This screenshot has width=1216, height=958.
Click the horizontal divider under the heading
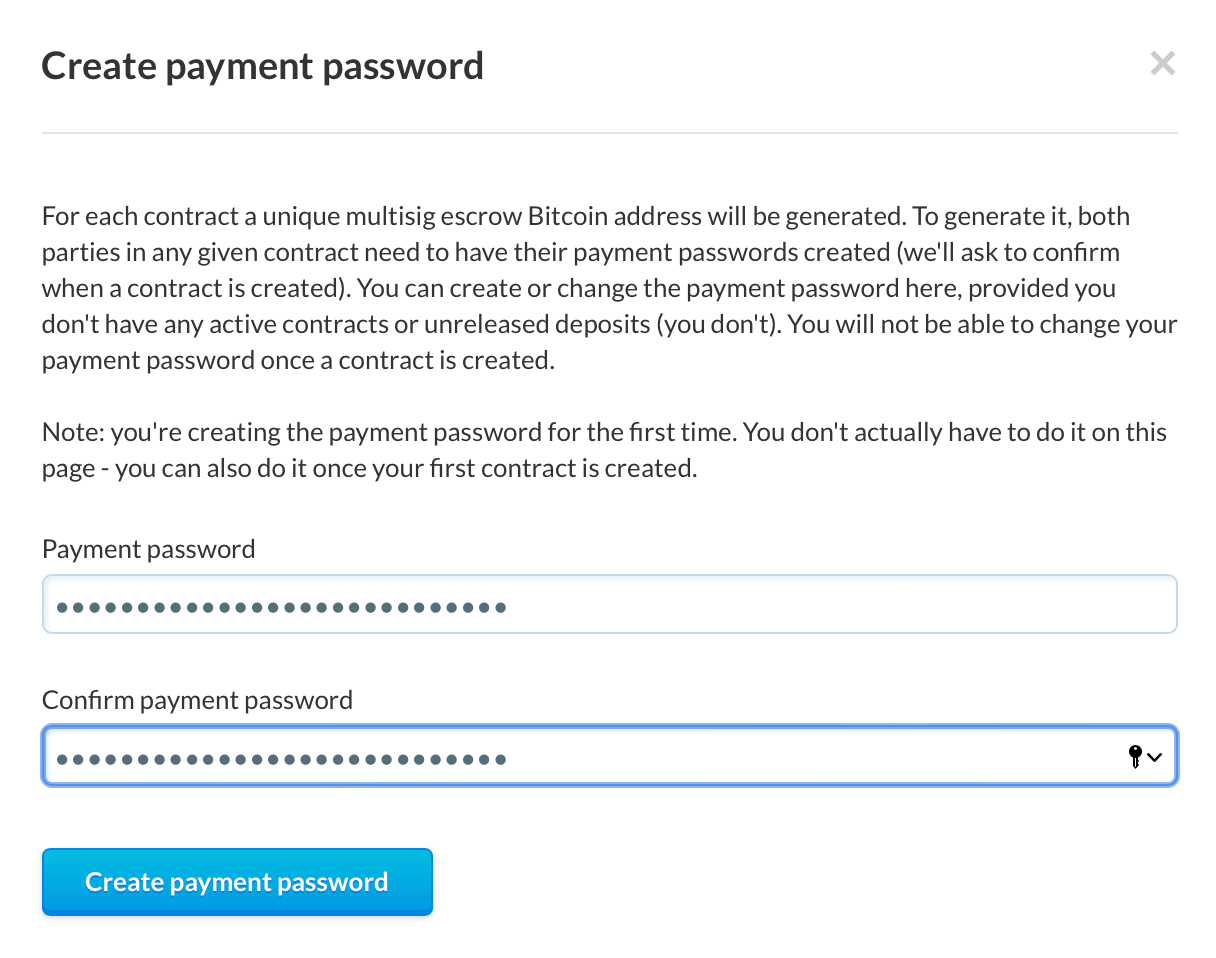pos(609,132)
